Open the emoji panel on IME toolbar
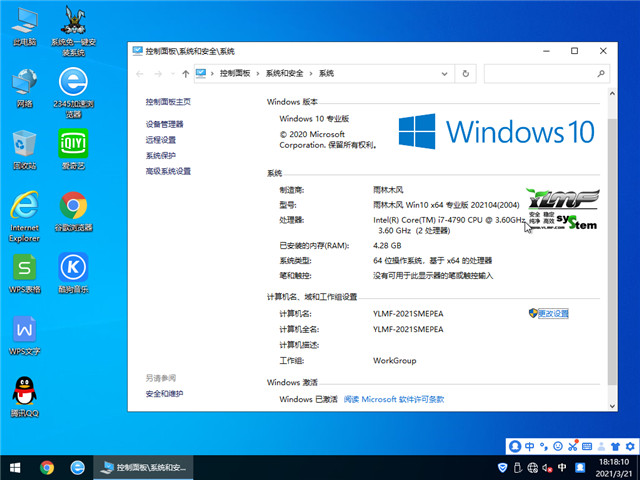 click(x=558, y=446)
